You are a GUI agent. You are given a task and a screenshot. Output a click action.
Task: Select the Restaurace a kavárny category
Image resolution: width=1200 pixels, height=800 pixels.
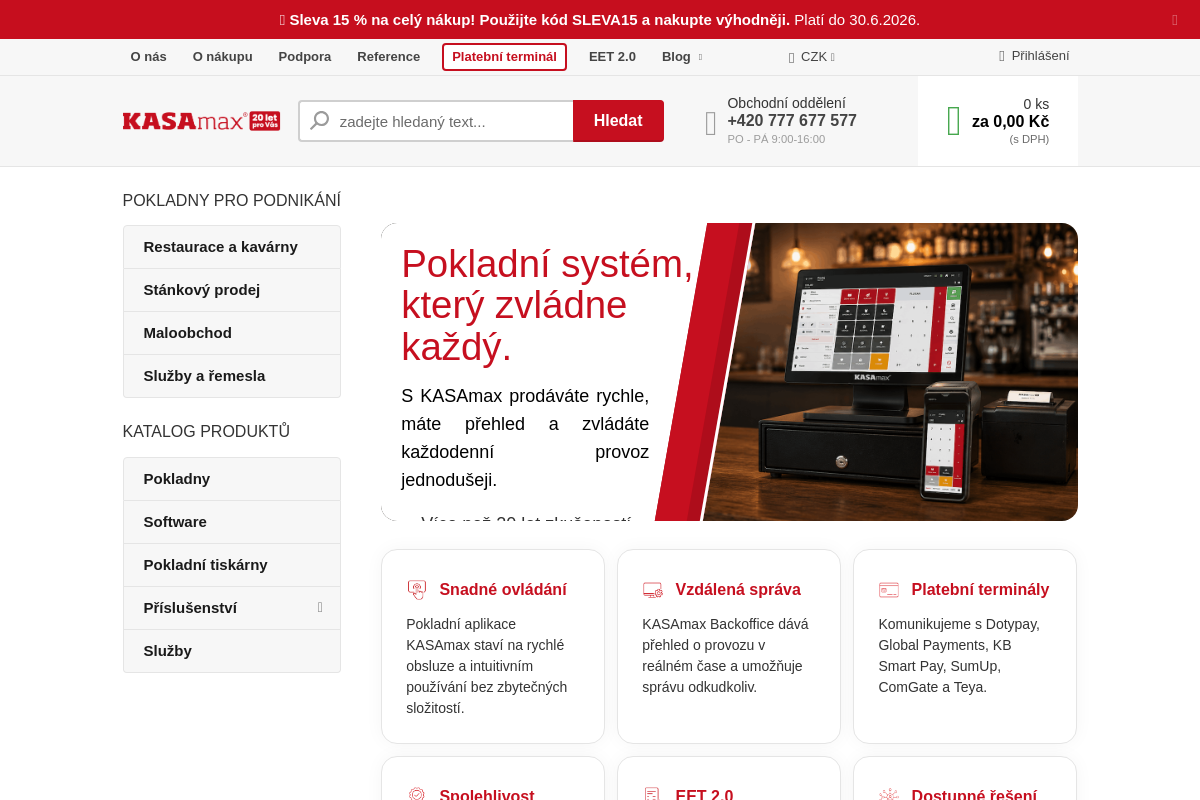pos(232,247)
